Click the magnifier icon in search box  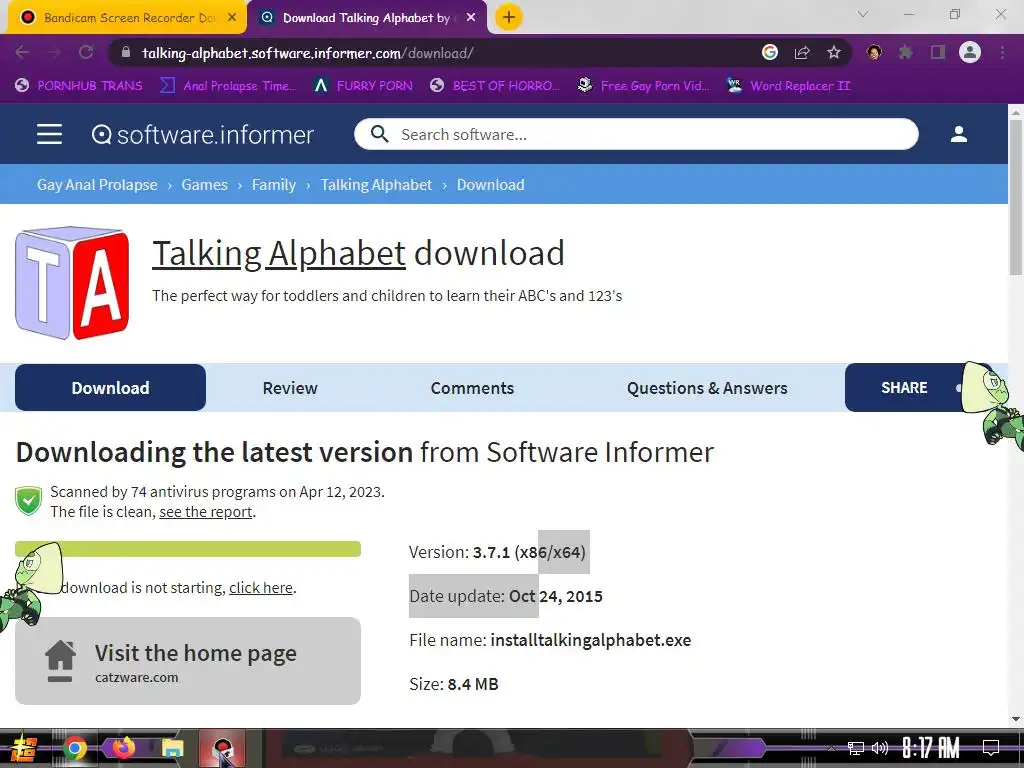[379, 134]
